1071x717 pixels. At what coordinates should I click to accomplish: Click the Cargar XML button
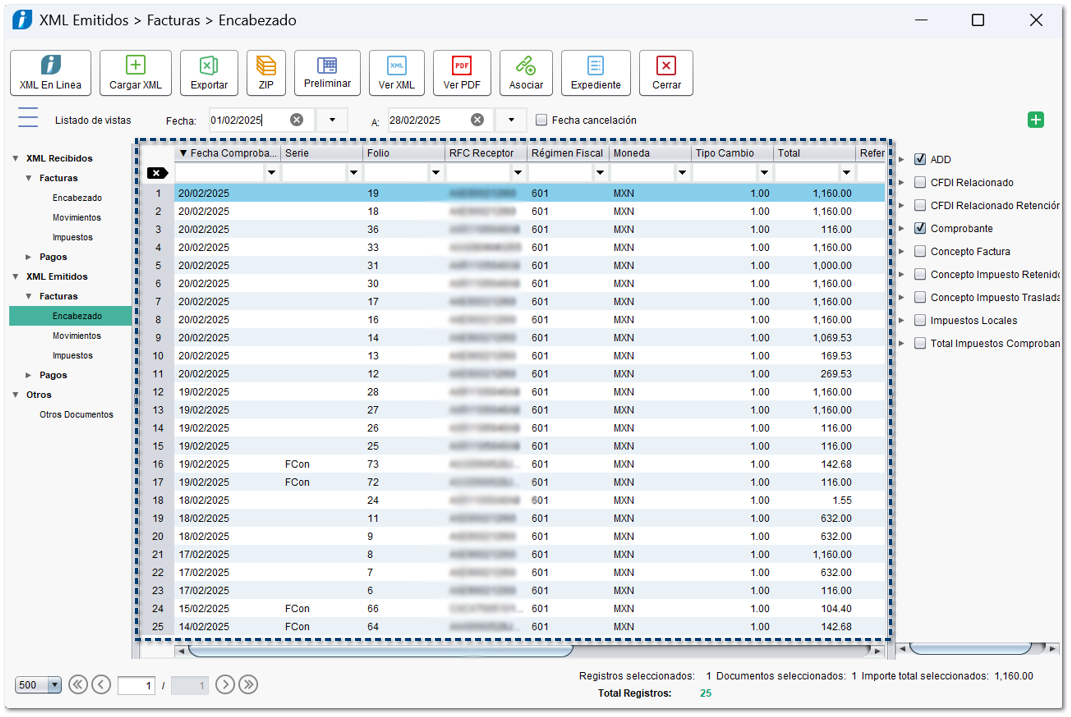(x=135, y=73)
